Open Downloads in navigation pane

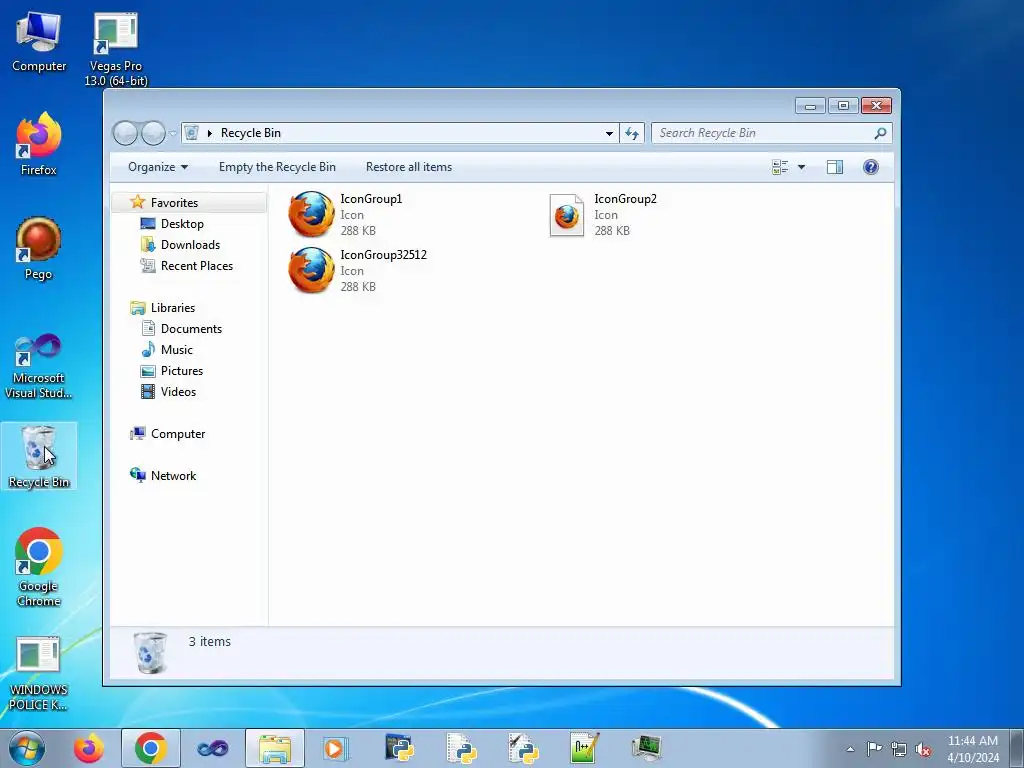tap(190, 245)
